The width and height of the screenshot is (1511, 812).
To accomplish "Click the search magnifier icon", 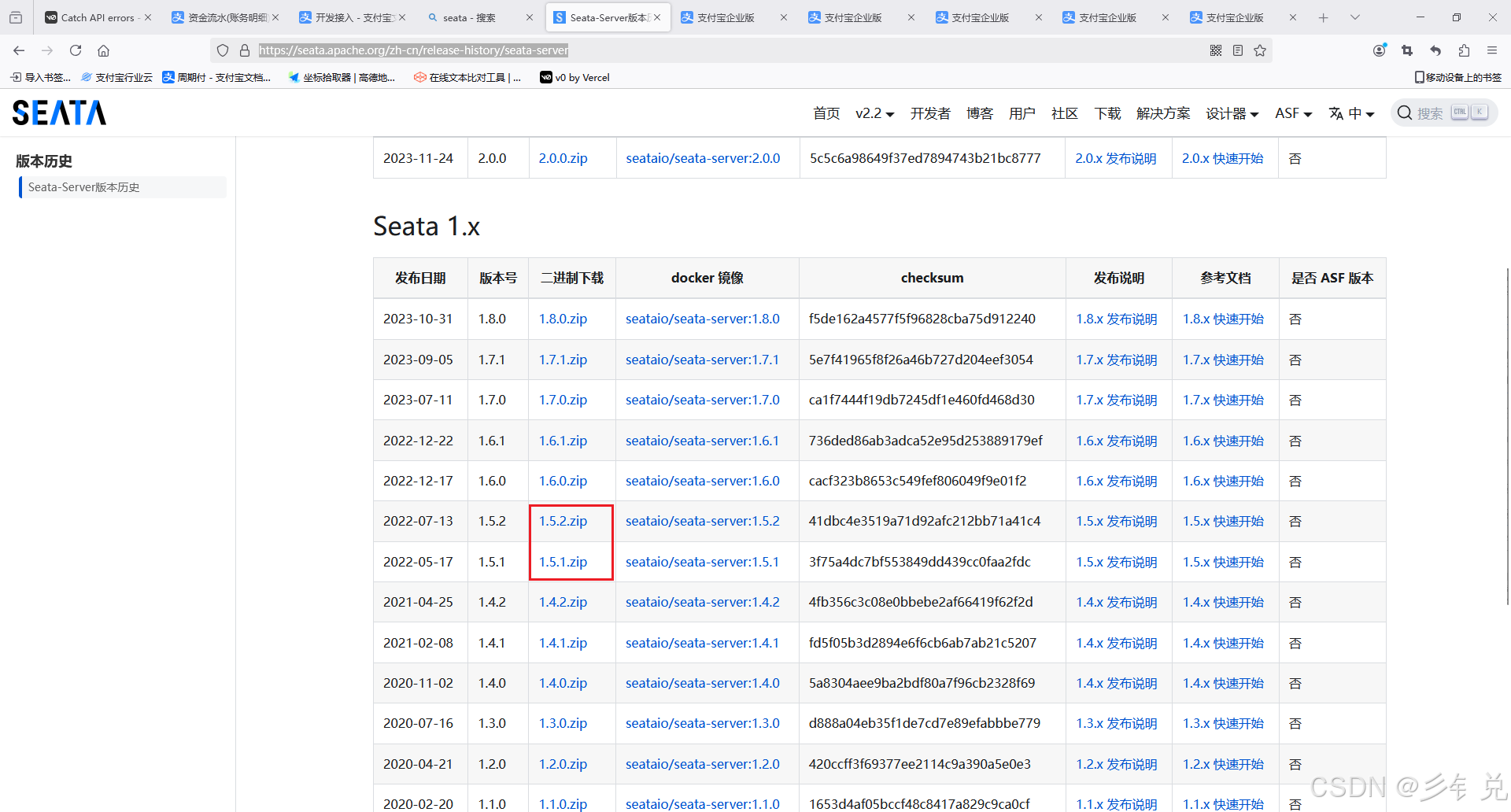I will click(1405, 113).
